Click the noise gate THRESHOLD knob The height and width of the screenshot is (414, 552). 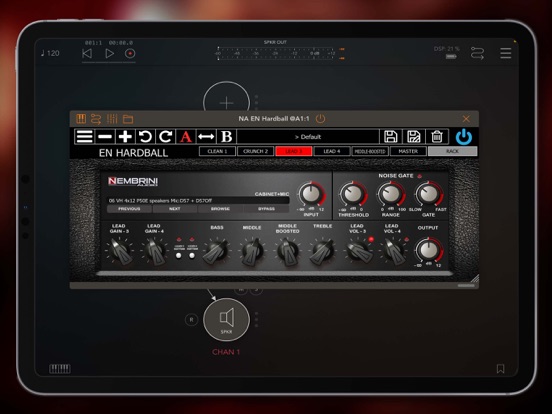tap(353, 194)
